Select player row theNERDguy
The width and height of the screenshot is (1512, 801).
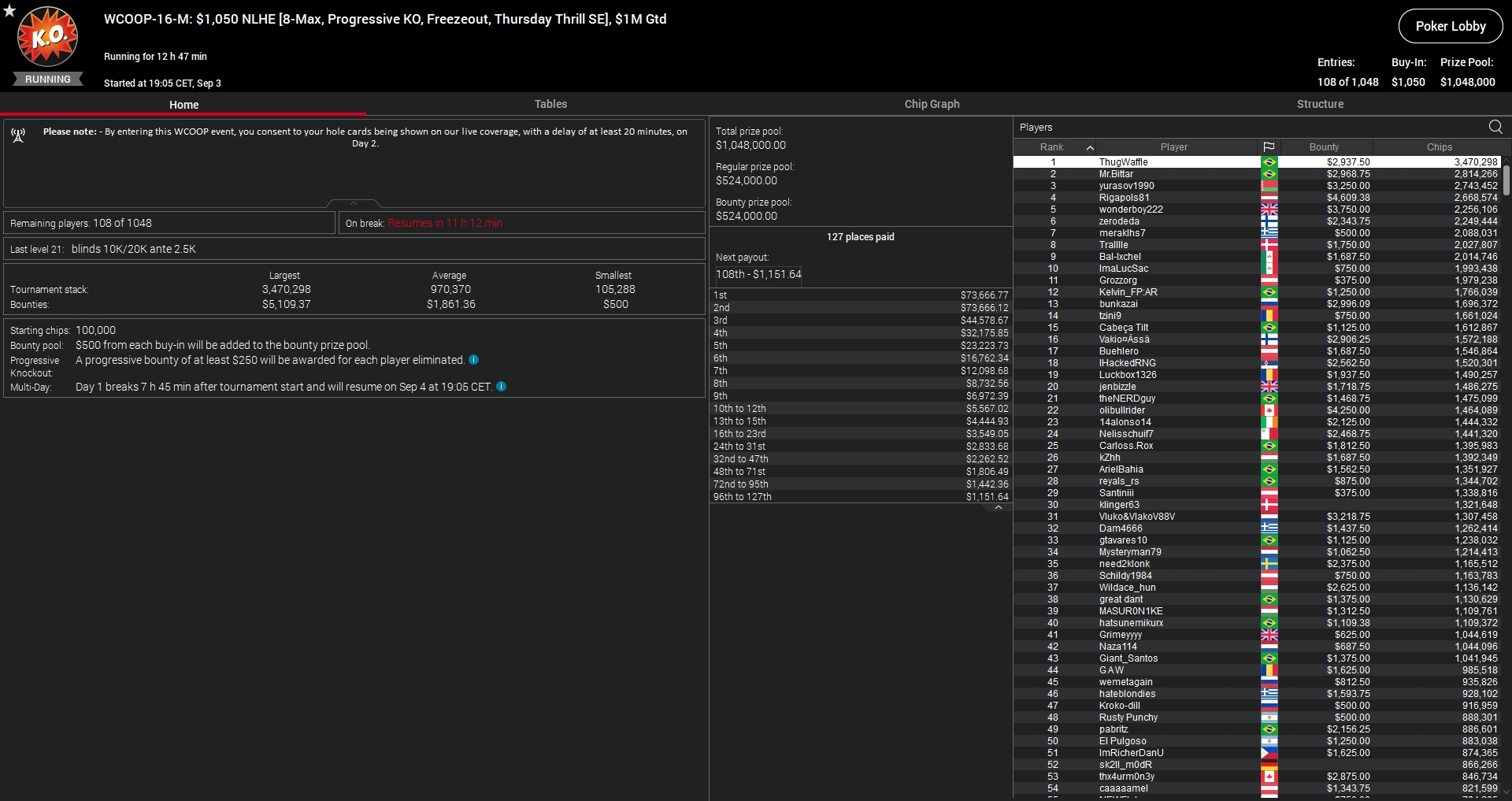[x=1257, y=399]
